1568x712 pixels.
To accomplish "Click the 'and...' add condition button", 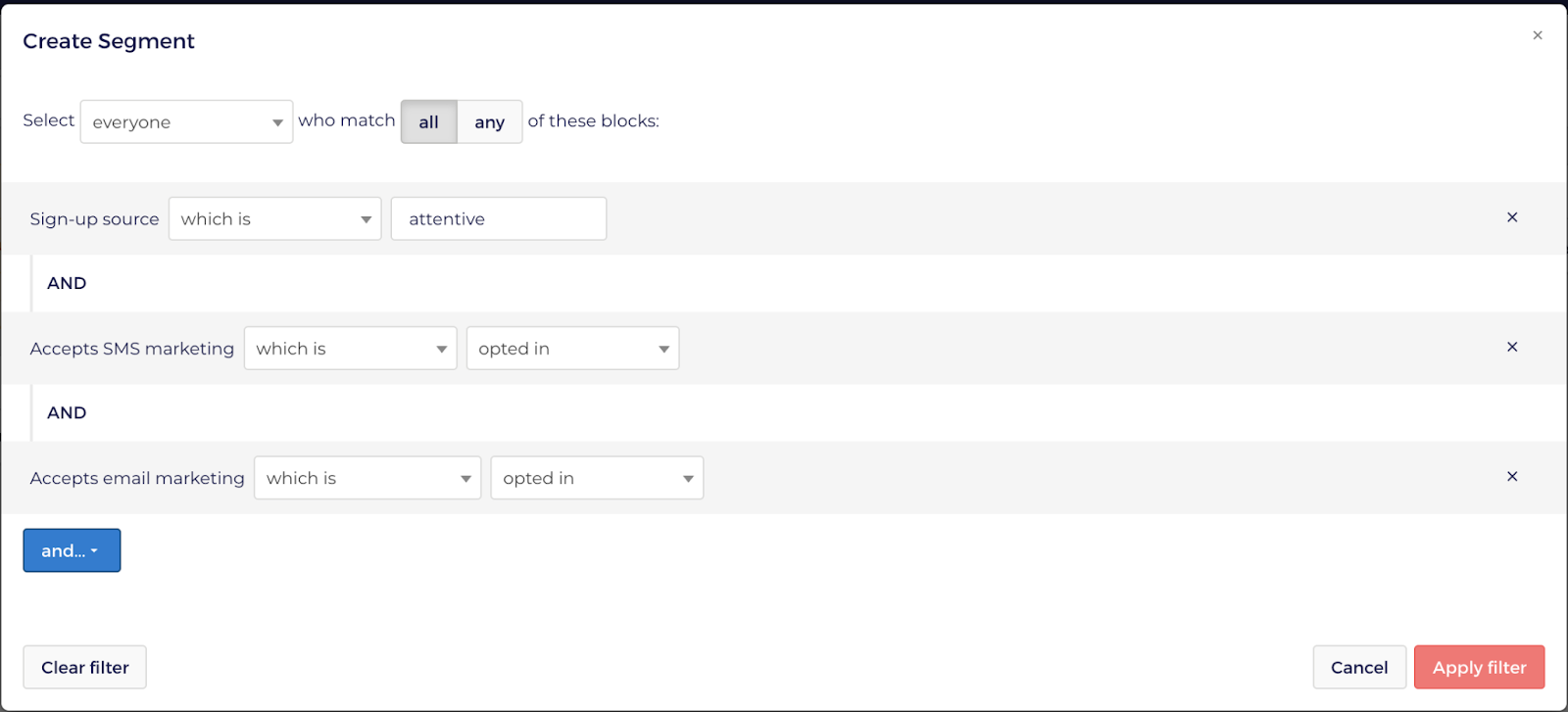I will coord(72,550).
